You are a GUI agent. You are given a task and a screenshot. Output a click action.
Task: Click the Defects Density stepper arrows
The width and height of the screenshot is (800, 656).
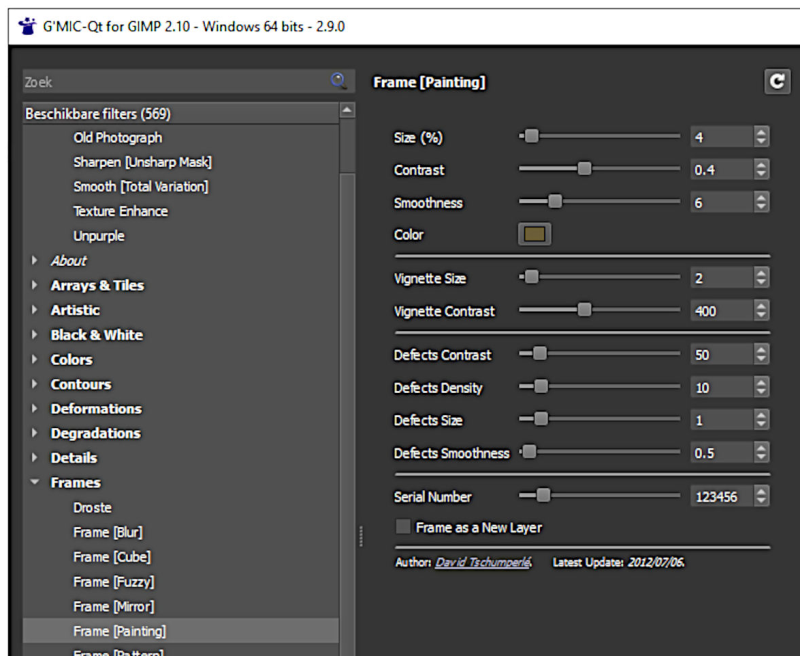(761, 387)
